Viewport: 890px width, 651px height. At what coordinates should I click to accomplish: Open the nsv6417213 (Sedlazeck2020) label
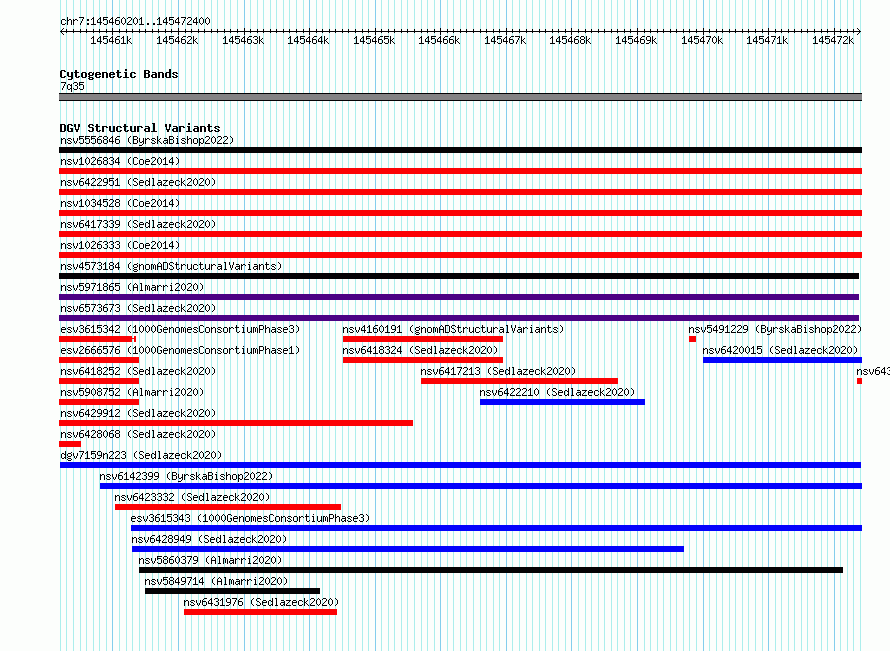pos(498,371)
